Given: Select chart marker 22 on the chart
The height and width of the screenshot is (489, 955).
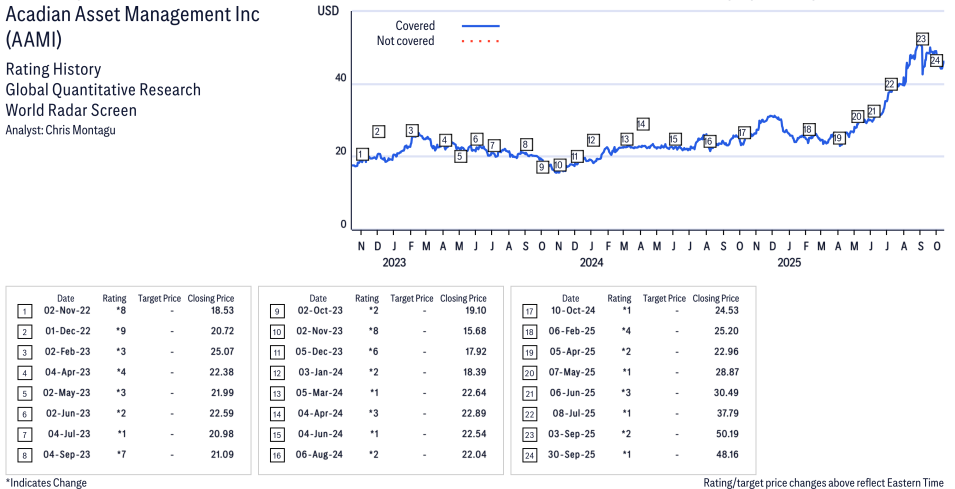Looking at the screenshot, I should [890, 84].
